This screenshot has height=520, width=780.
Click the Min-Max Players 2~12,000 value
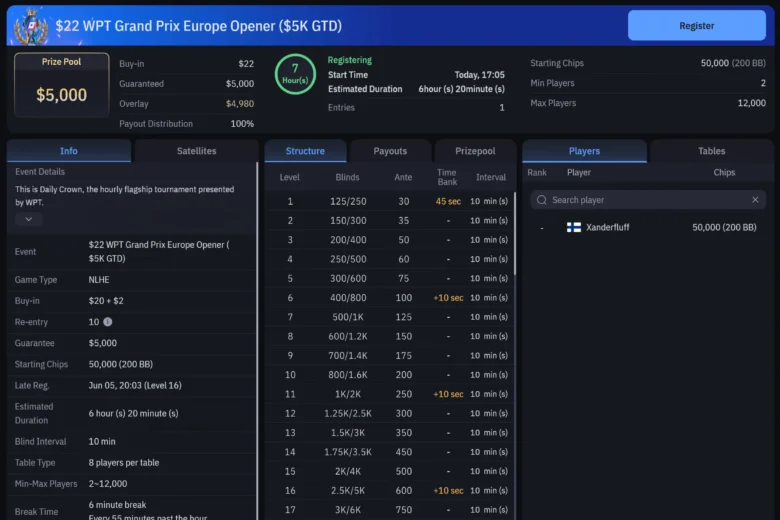point(108,484)
